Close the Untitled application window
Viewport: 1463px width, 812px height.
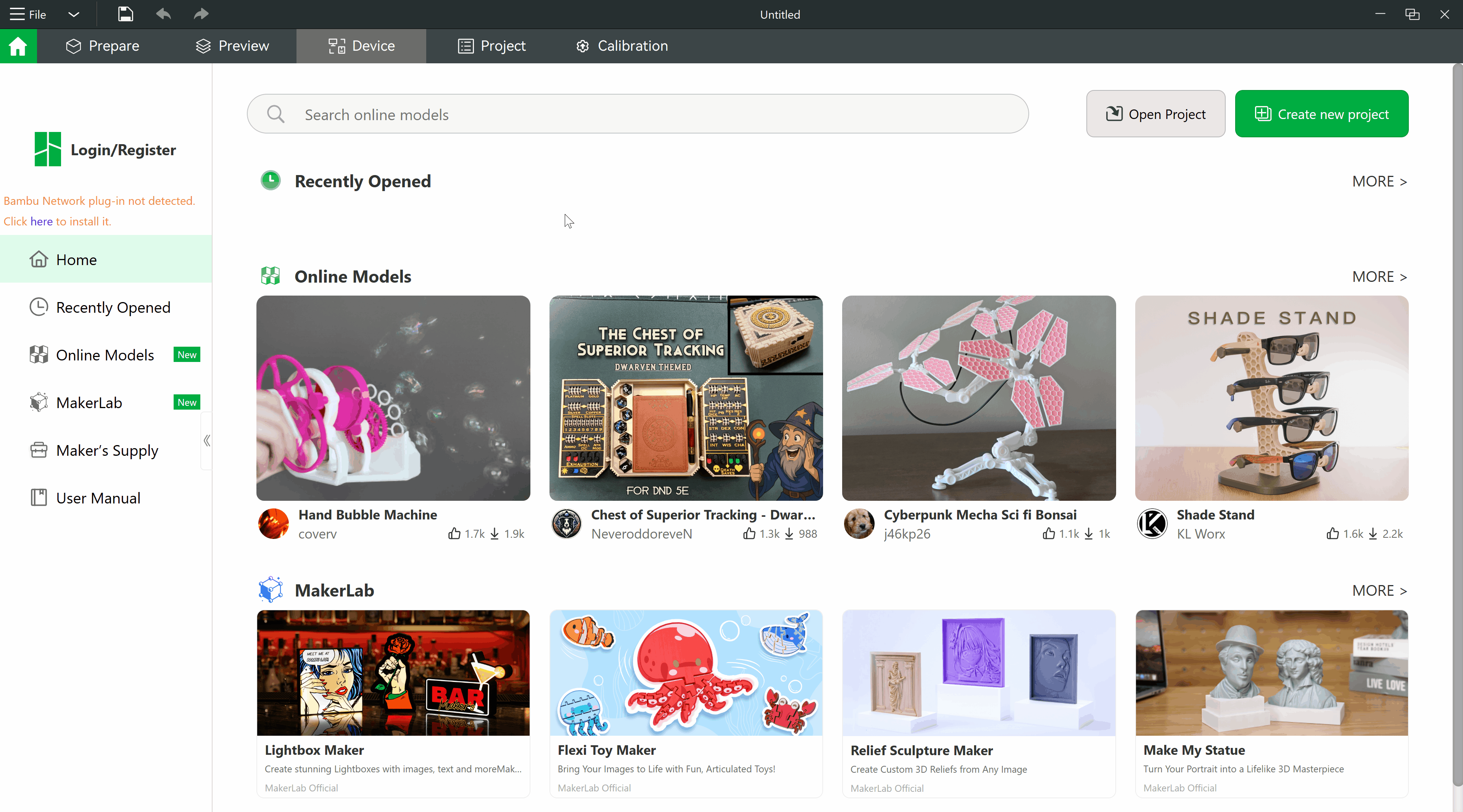point(1445,14)
